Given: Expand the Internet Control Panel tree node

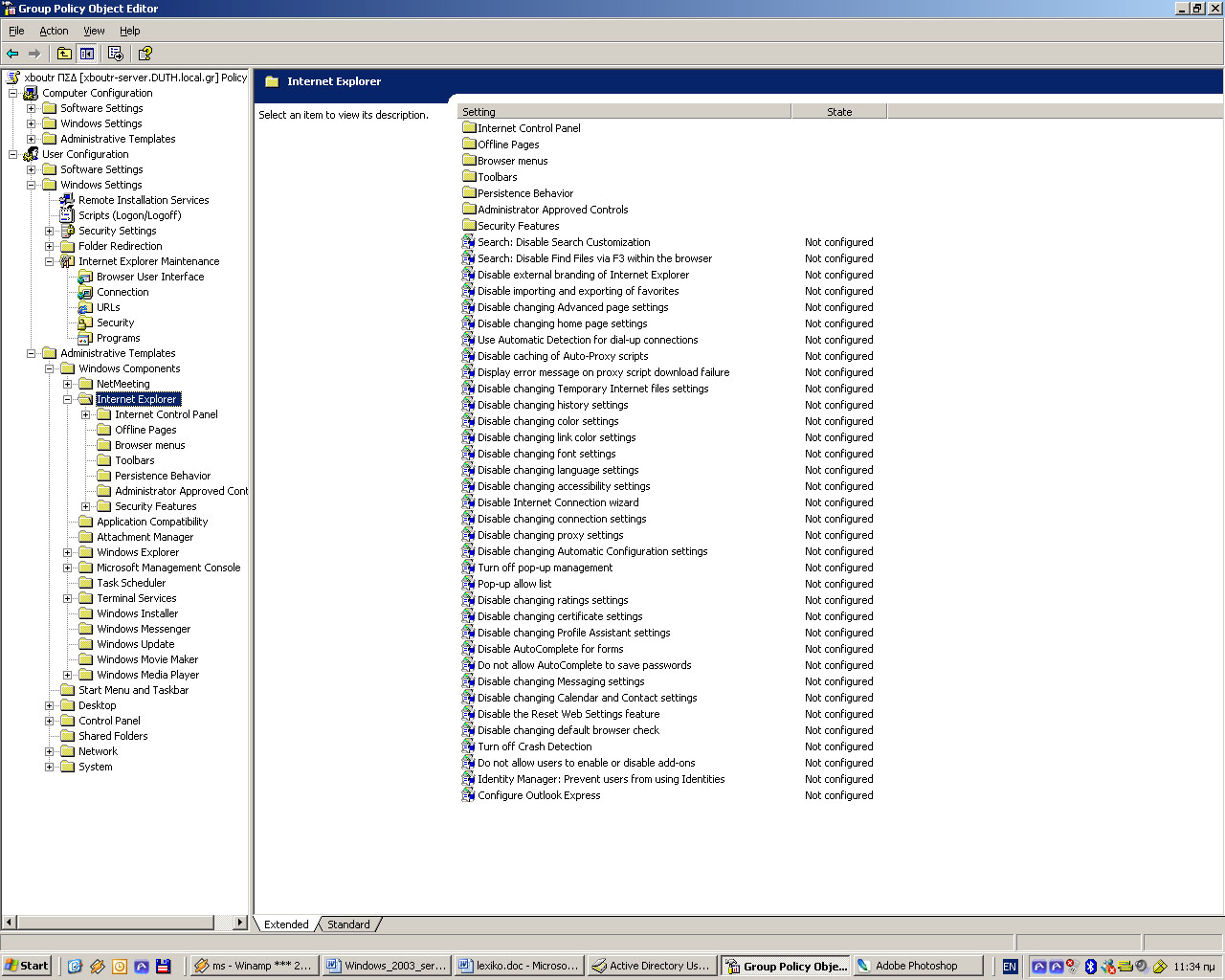Looking at the screenshot, I should click(86, 414).
